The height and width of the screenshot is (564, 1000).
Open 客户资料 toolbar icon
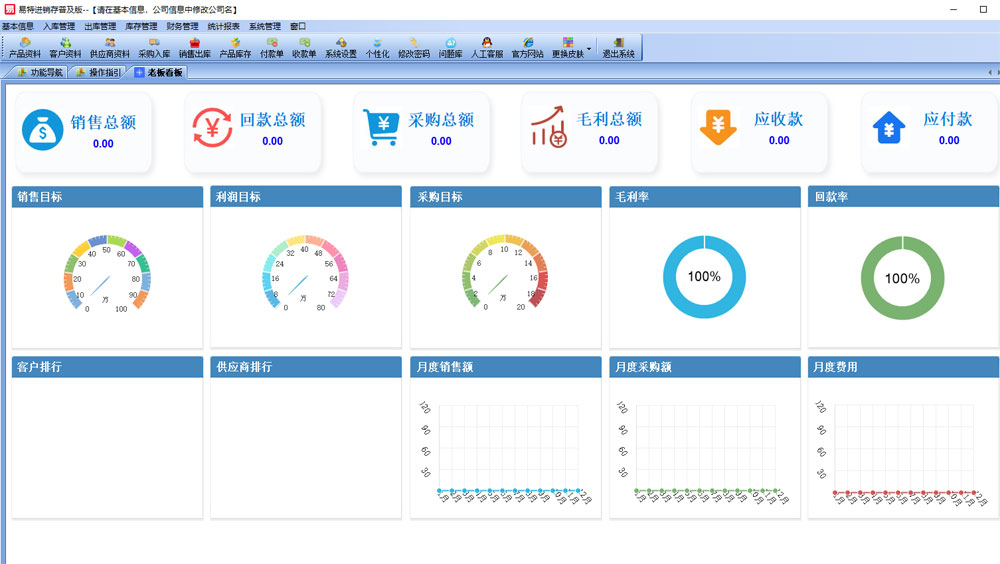click(65, 48)
